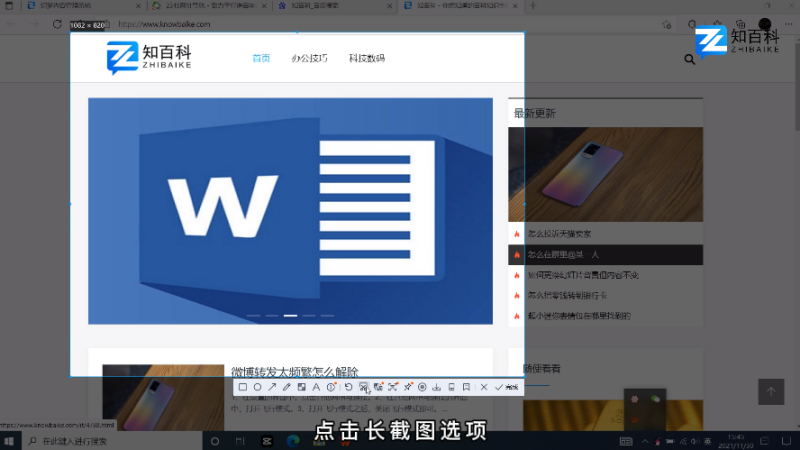Open article 如何更换幻灯片背景但内容不变

(583, 275)
